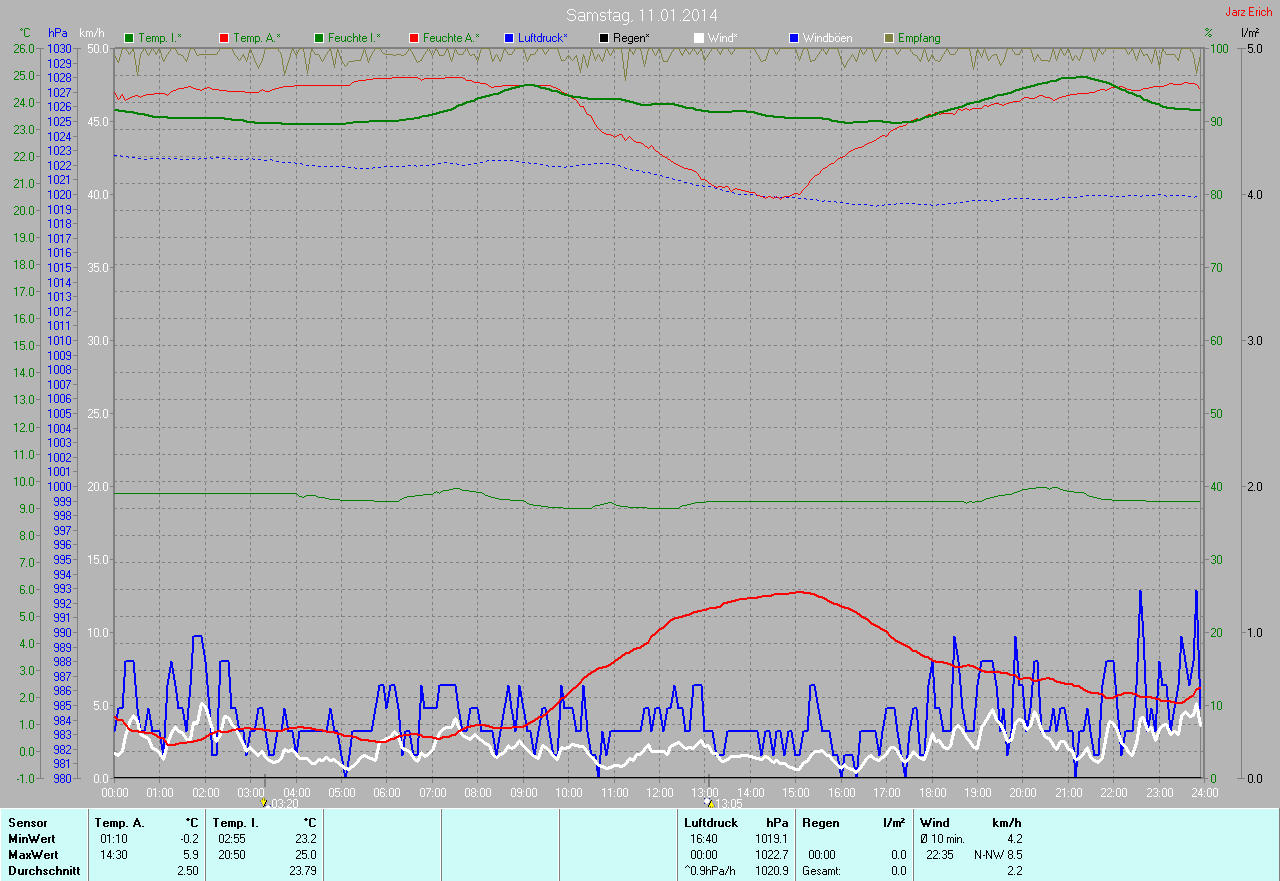Click the black Regen legend square
Viewport: 1280px width, 881px height.
[x=604, y=38]
